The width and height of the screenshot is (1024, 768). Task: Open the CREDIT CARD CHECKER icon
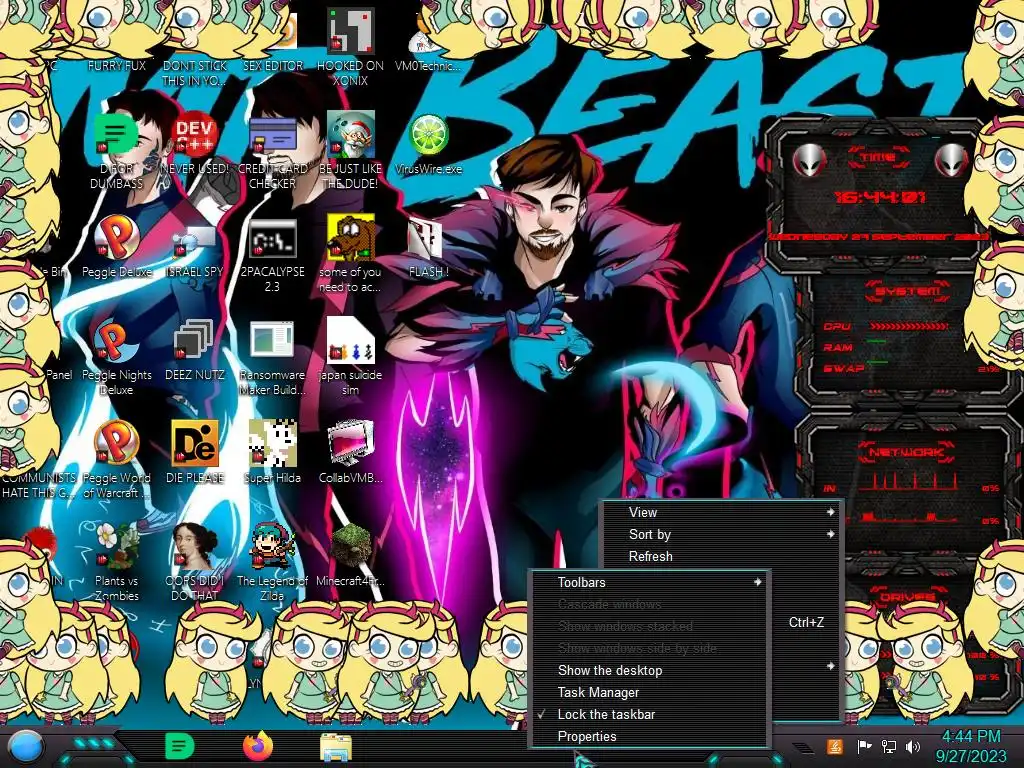point(272,134)
